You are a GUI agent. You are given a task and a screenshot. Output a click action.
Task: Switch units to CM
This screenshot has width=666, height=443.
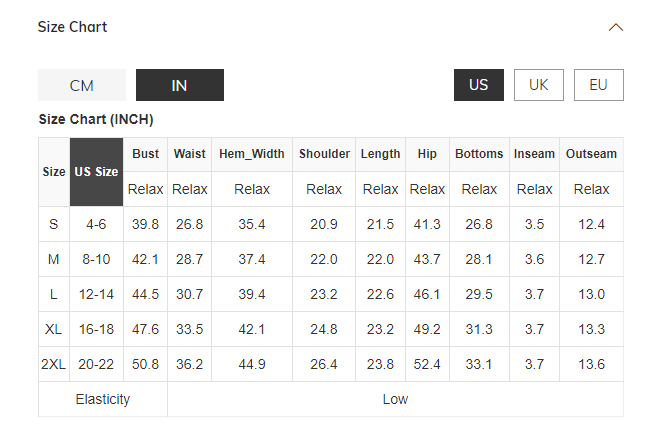coord(82,85)
